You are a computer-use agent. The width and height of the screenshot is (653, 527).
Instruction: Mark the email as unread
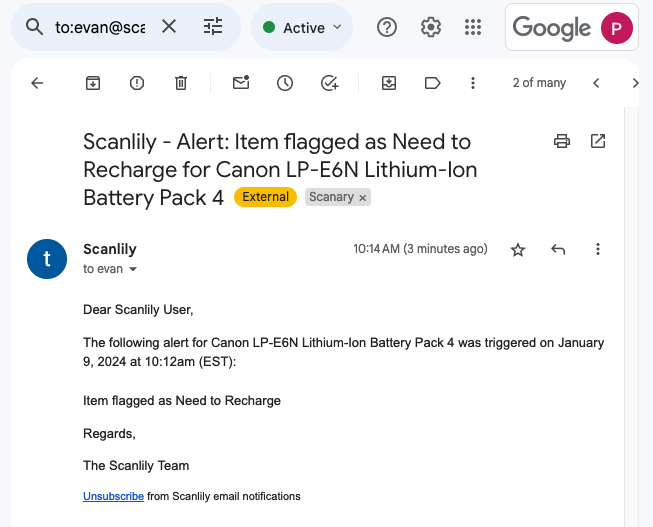241,83
